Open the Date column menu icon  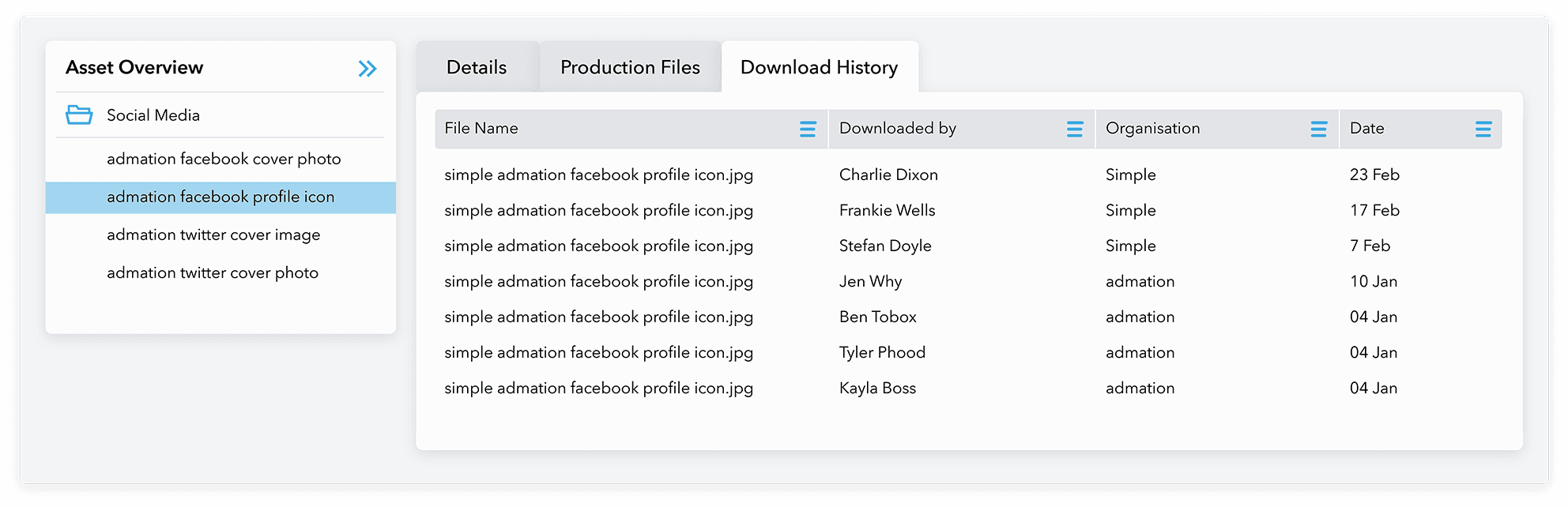pos(1483,130)
